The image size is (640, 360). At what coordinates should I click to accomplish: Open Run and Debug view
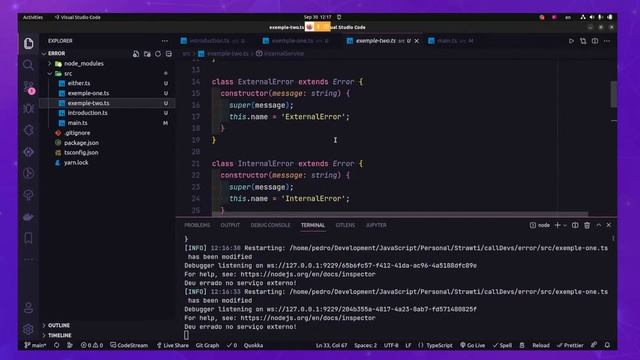pos(29,109)
